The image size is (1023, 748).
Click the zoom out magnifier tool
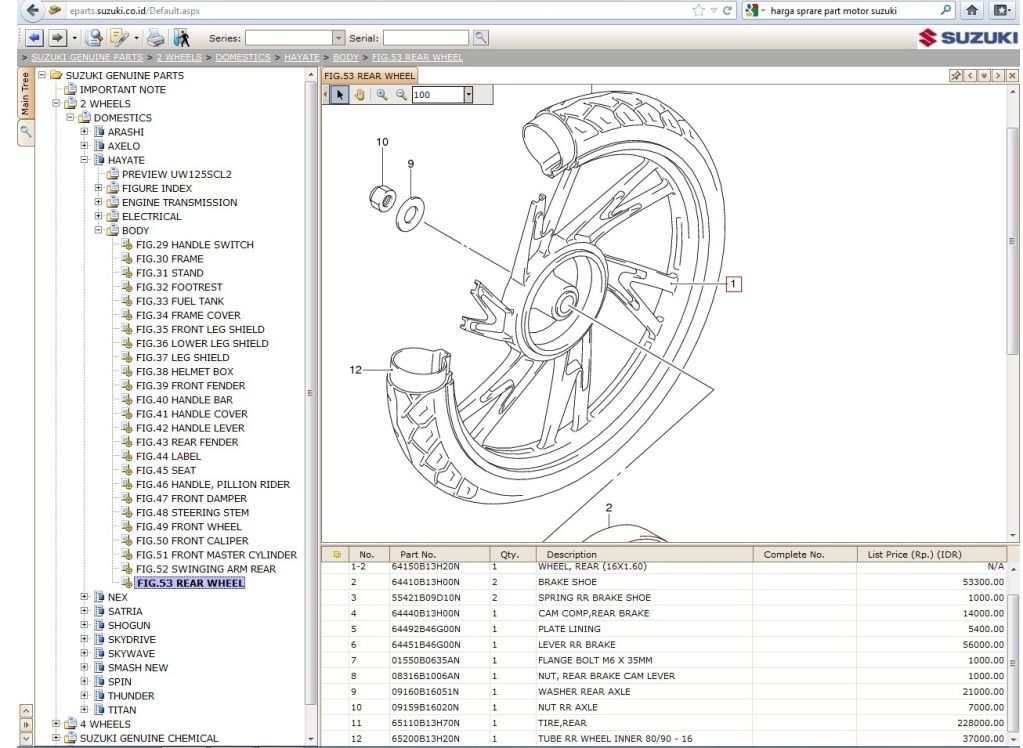point(401,95)
